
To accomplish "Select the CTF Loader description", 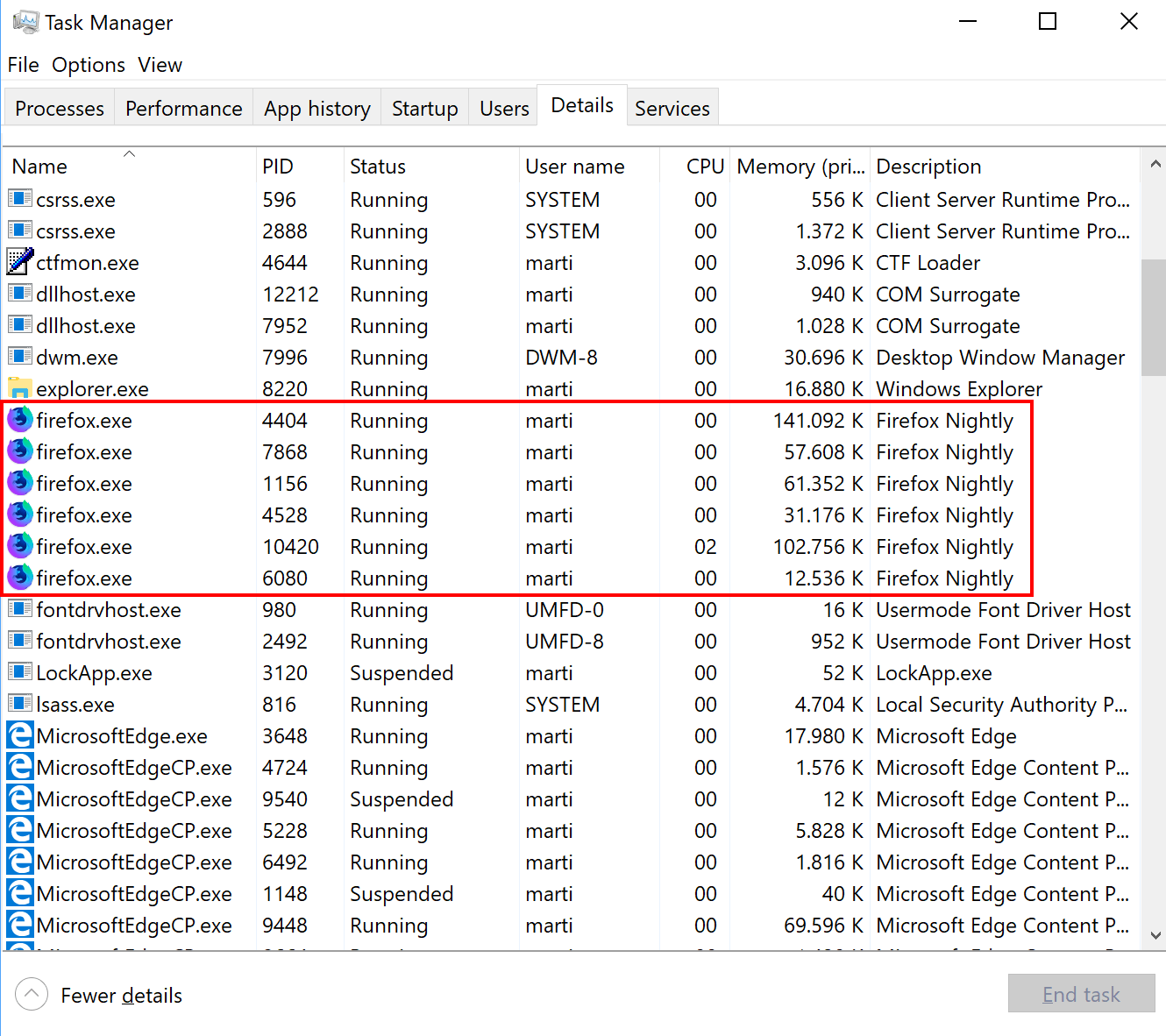I will click(x=928, y=263).
